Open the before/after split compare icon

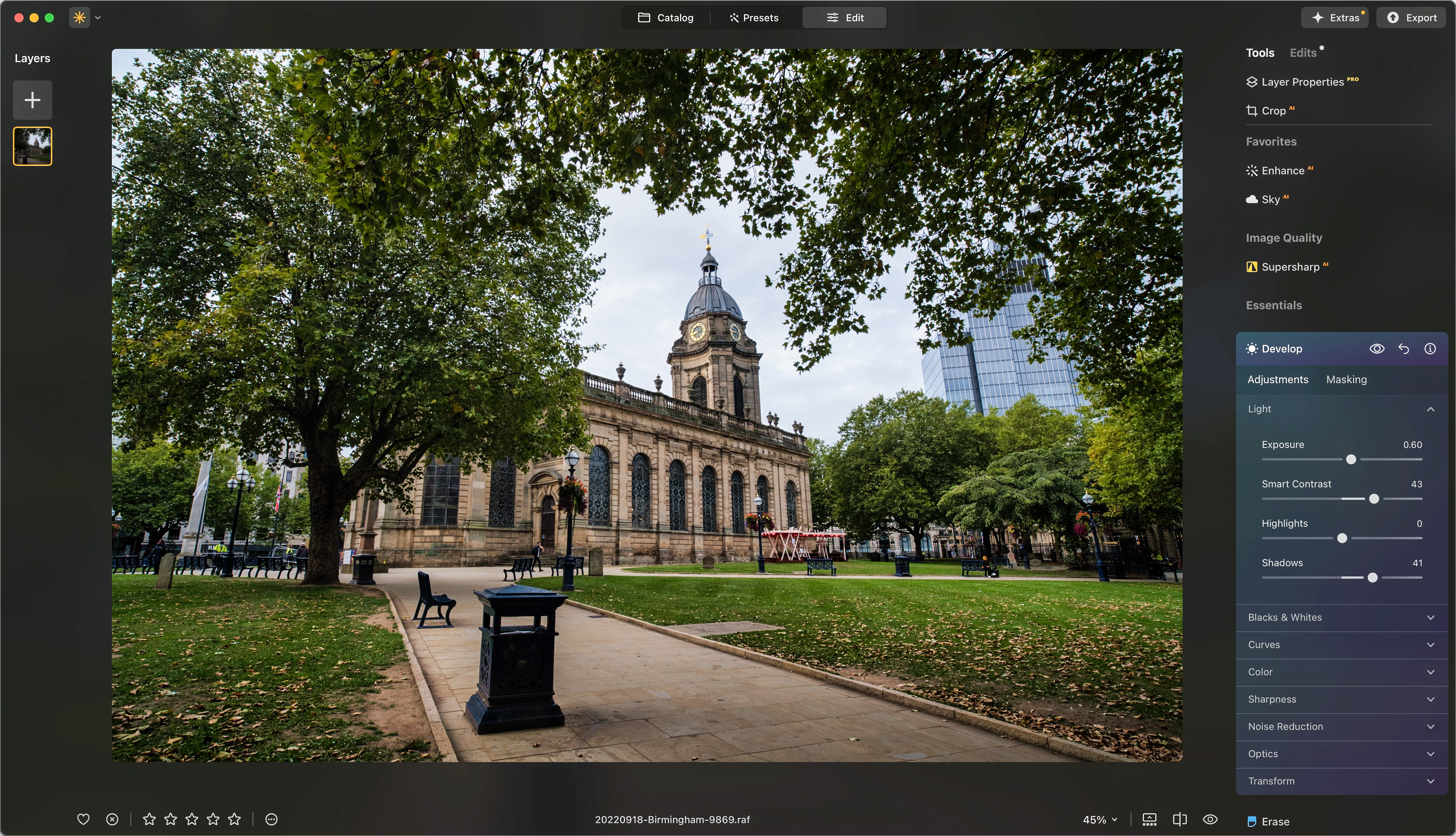click(1180, 819)
